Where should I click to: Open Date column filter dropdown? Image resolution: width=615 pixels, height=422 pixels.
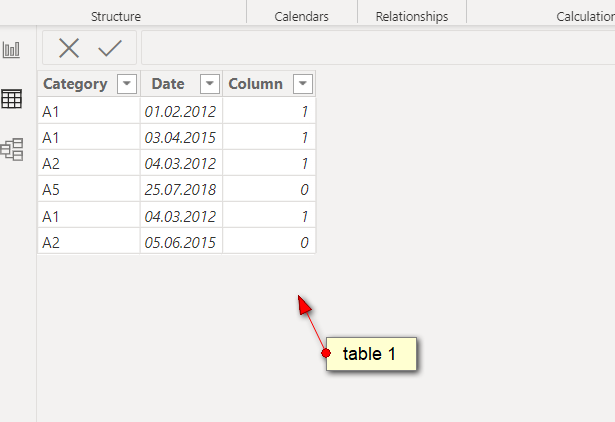coord(209,84)
